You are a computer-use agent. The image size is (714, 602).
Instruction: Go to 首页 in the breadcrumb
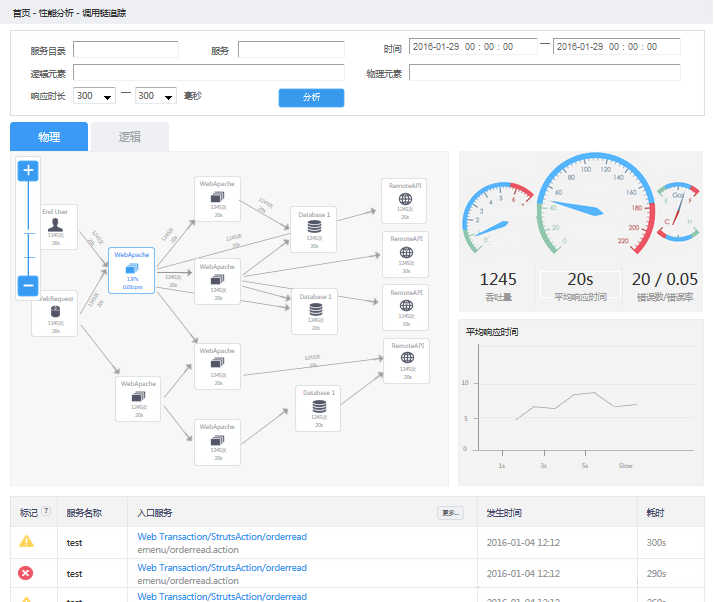point(21,13)
